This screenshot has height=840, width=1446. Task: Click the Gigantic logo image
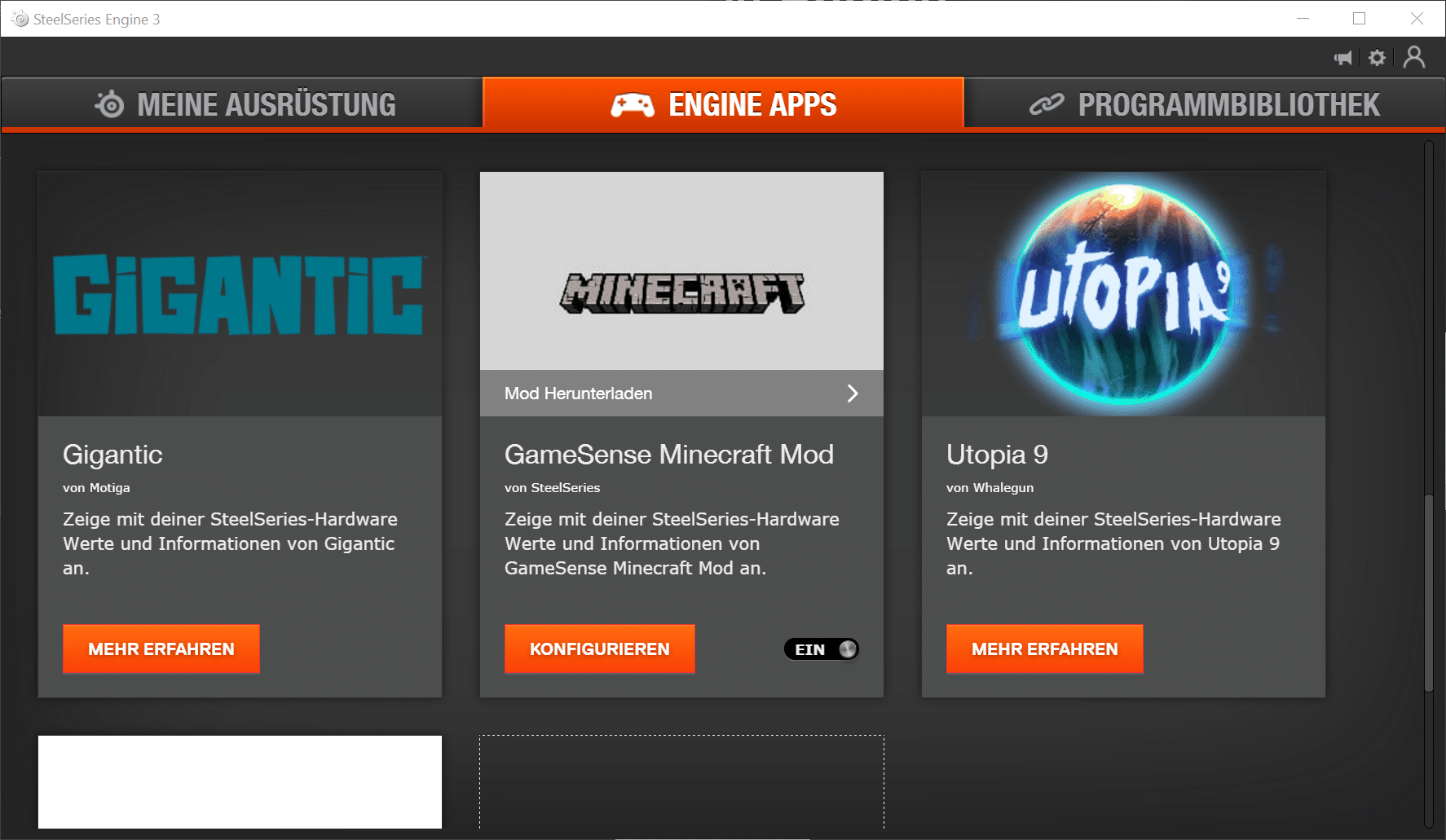[240, 294]
